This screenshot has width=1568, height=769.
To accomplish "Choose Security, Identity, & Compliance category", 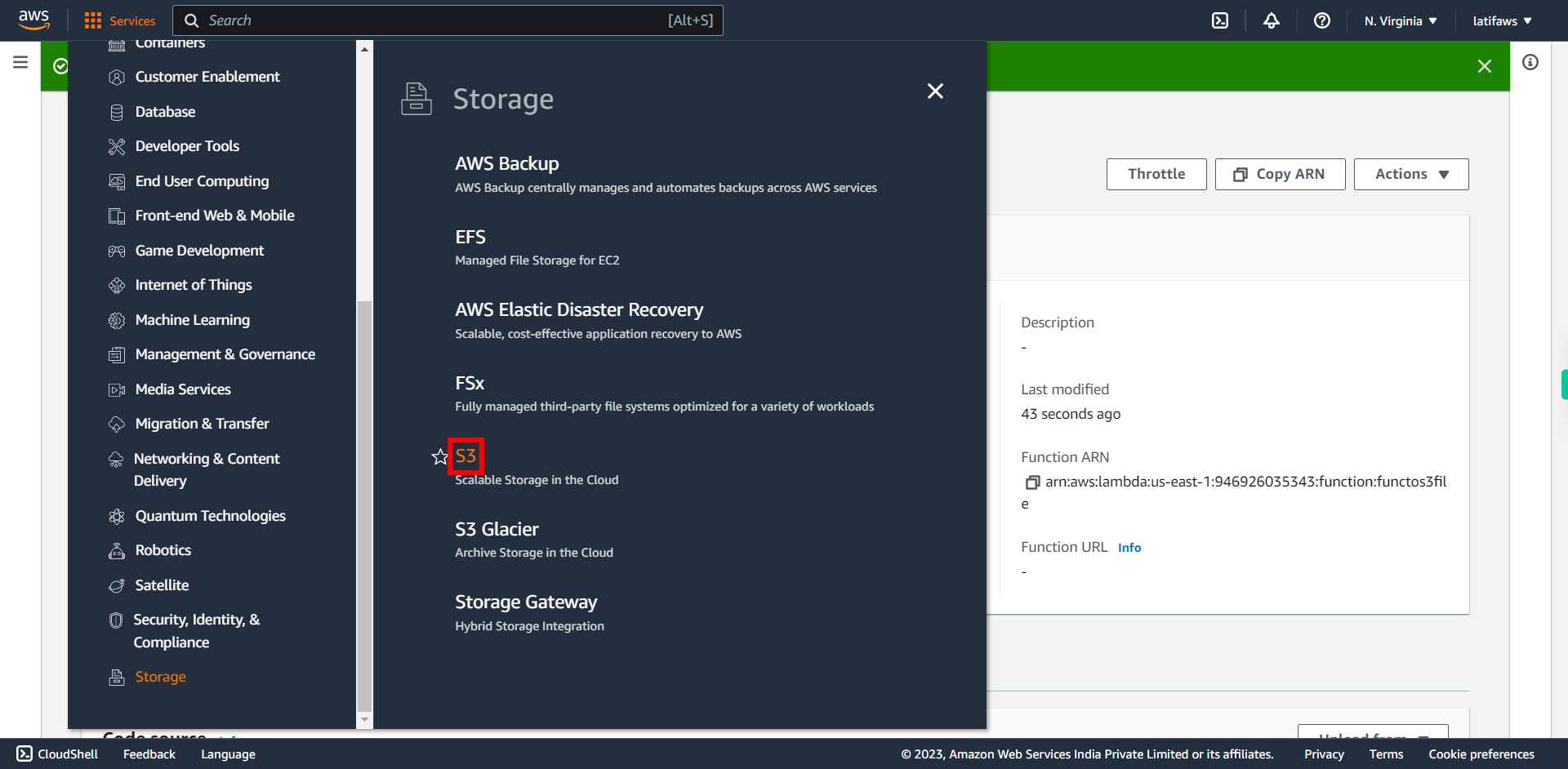I will [197, 631].
